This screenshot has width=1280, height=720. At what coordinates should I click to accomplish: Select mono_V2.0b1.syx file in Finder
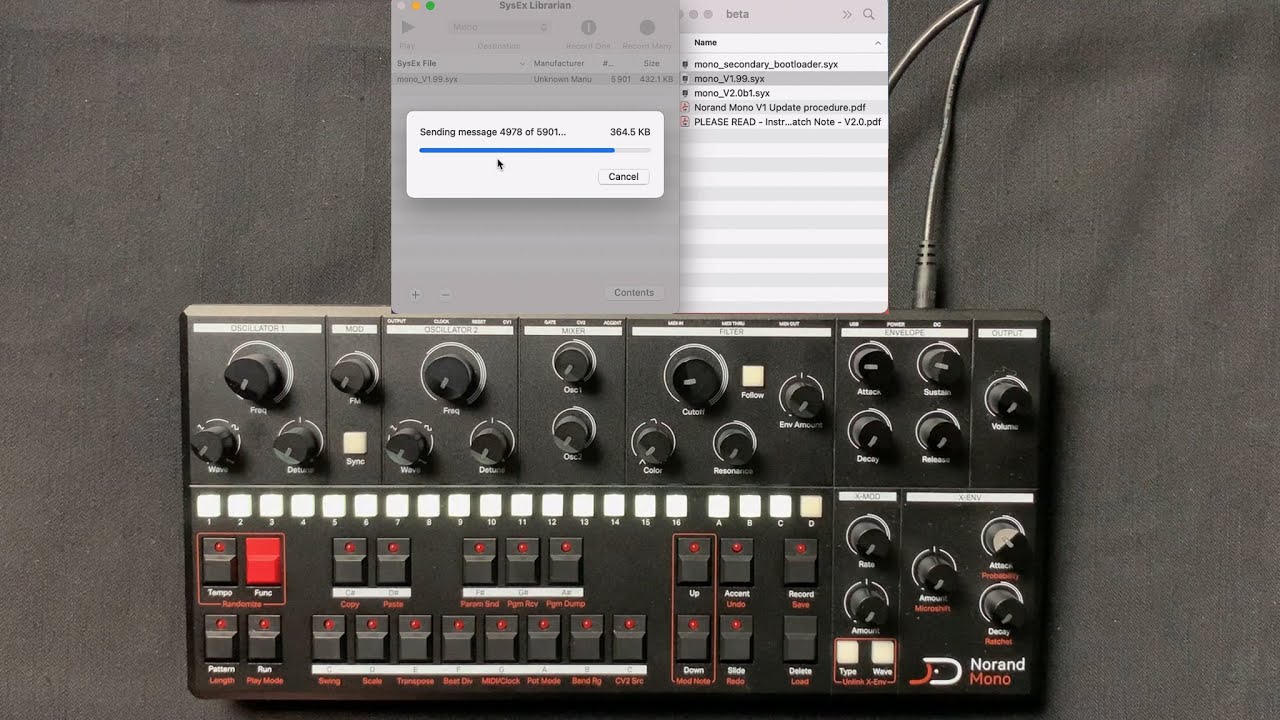point(731,93)
